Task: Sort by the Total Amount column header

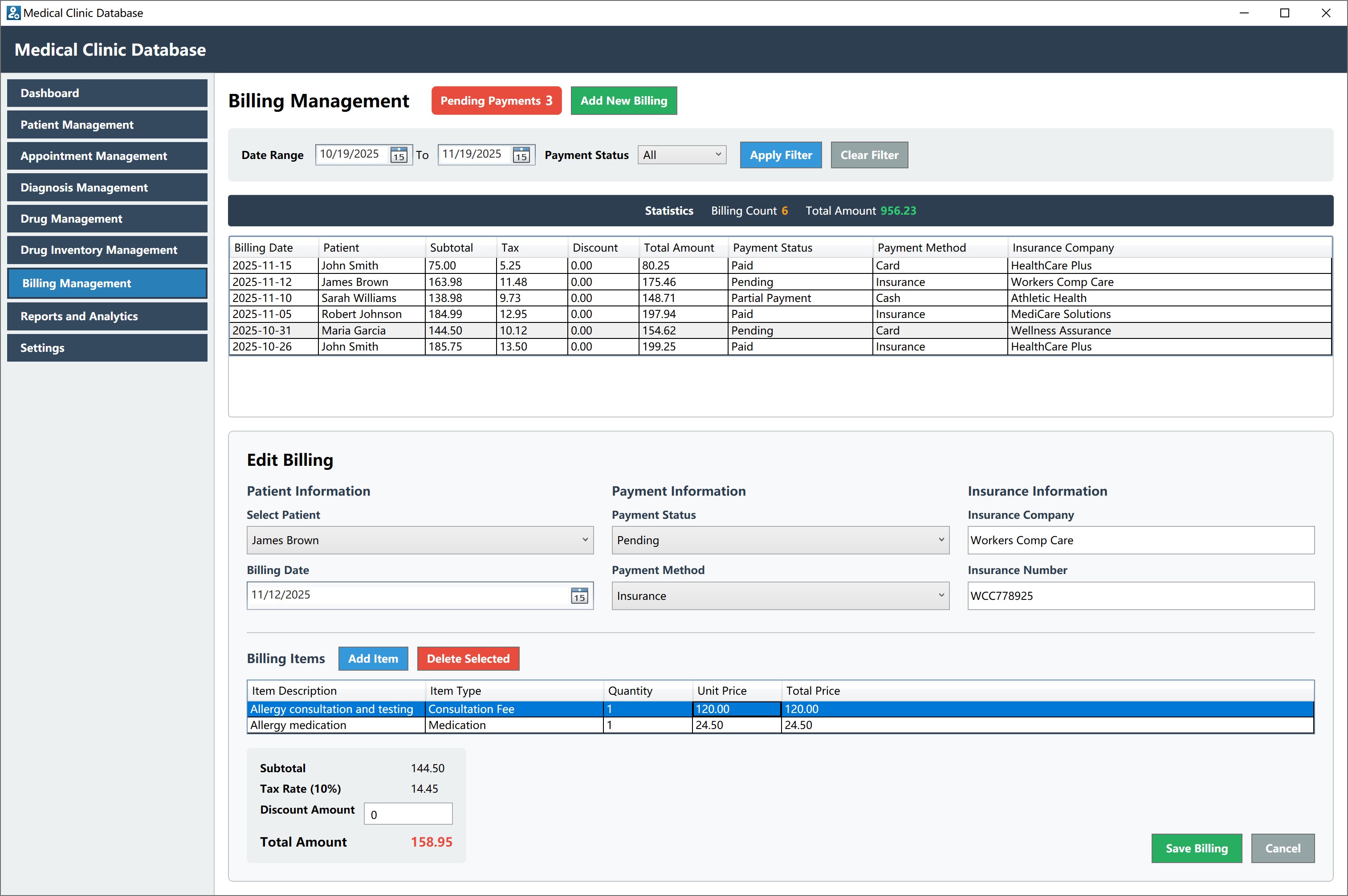Action: click(x=678, y=248)
